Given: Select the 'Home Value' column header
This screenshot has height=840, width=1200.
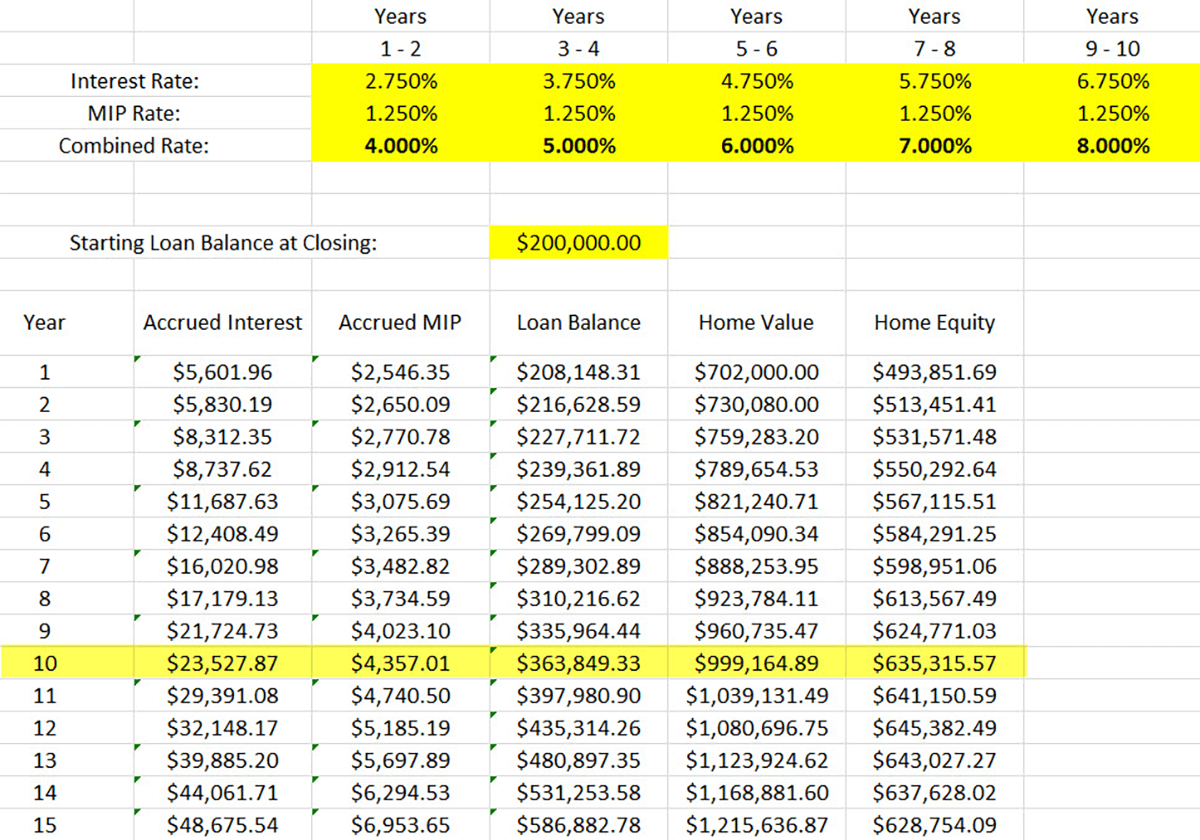Looking at the screenshot, I should (x=756, y=322).
